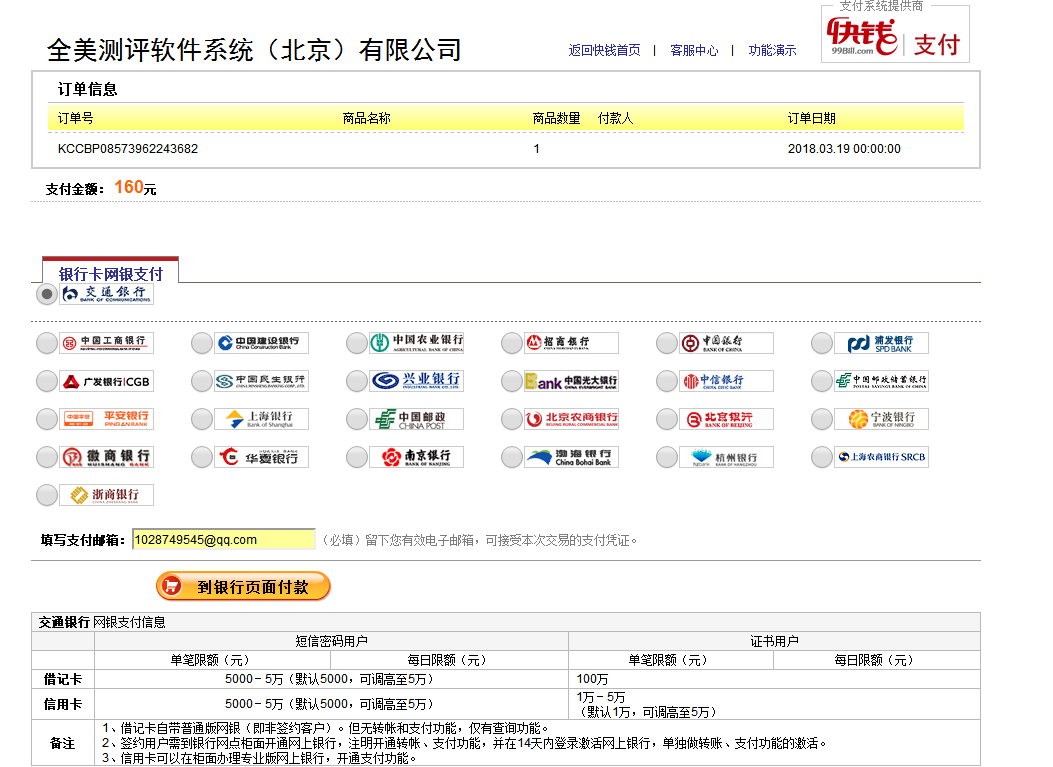The height and width of the screenshot is (767, 1053).
Task: Click the 广发银行 CGB logo
Action: (106, 381)
